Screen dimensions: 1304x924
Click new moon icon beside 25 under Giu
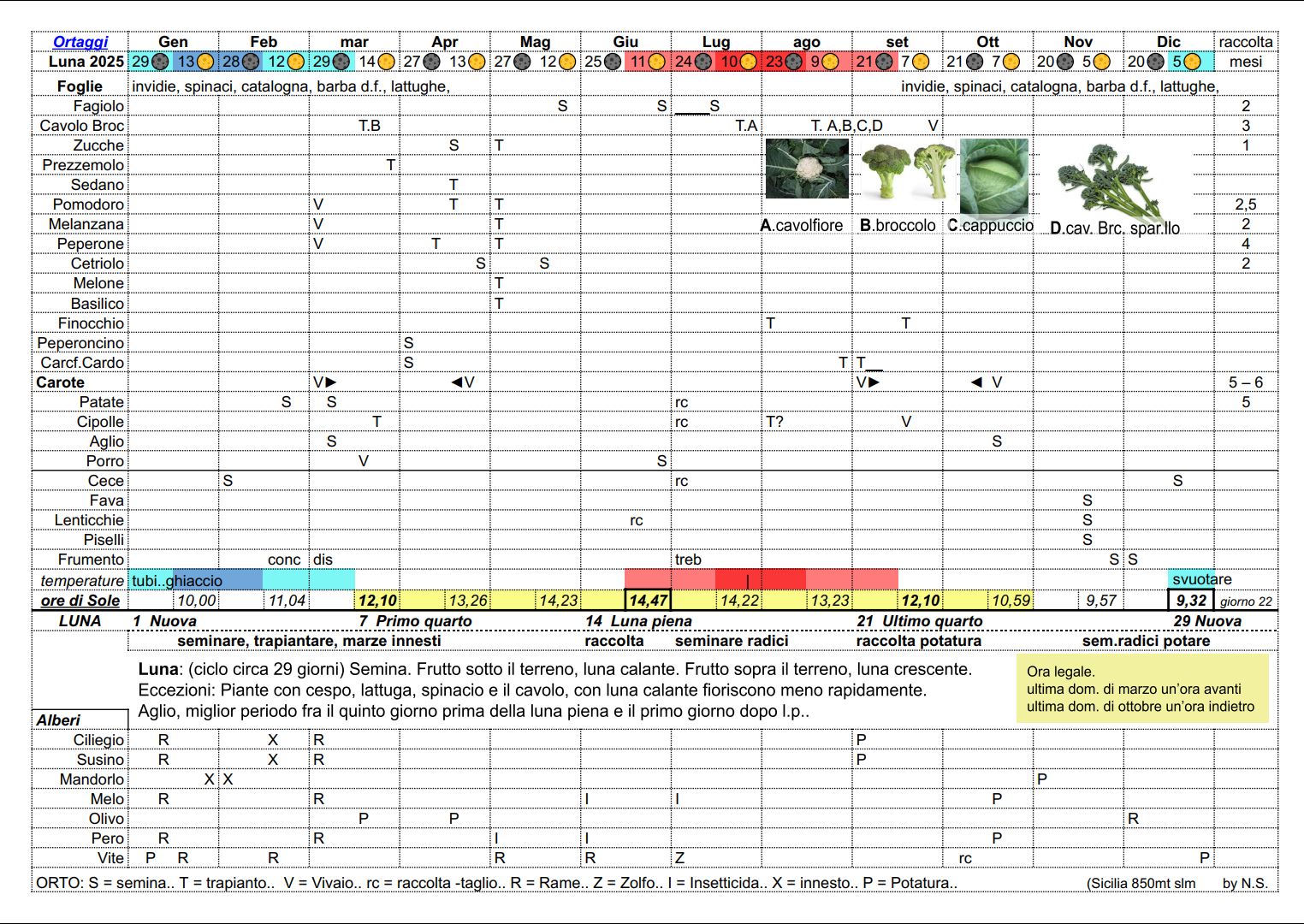(x=613, y=62)
